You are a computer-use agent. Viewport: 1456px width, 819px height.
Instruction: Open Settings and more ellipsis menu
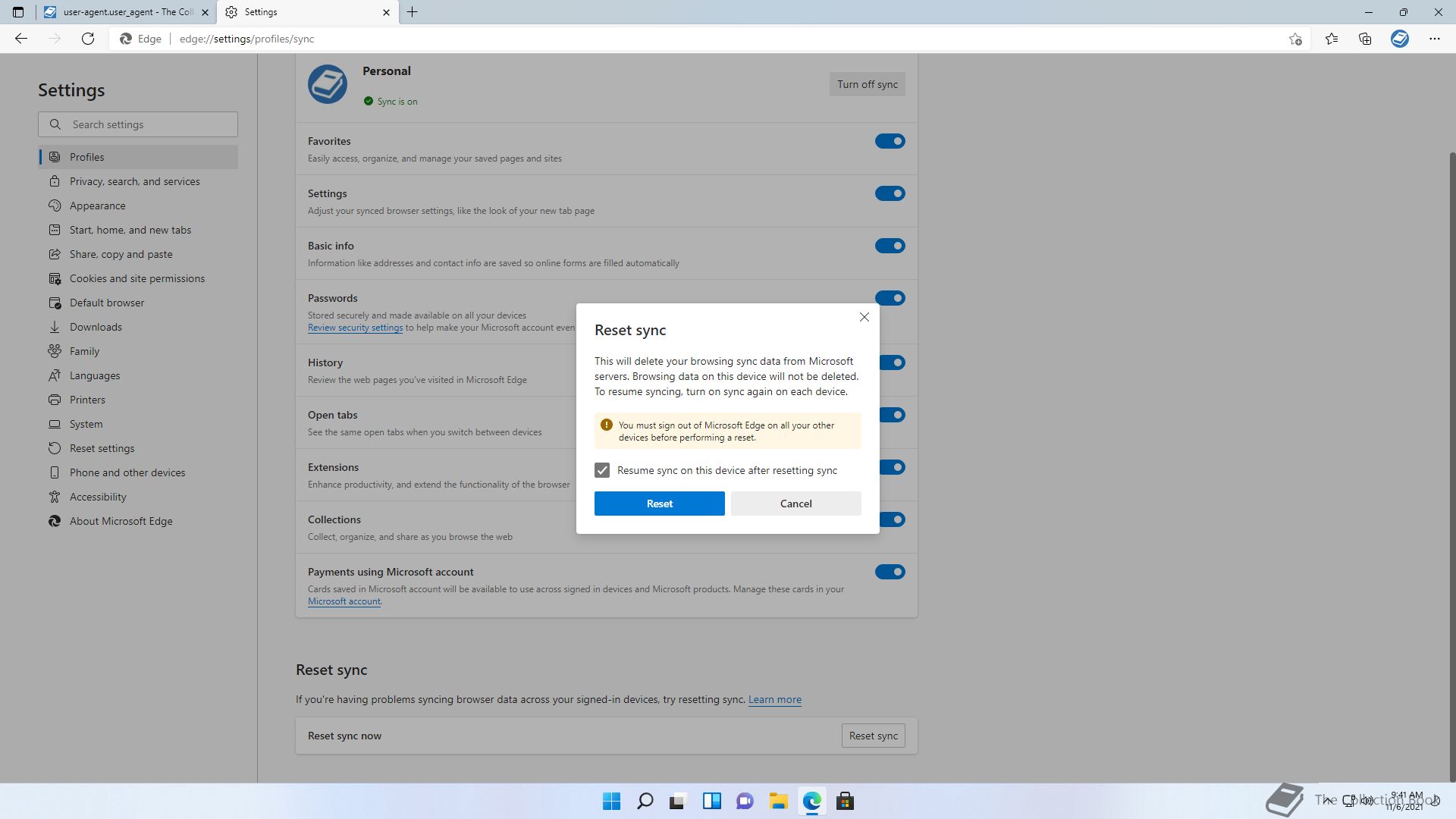1434,39
